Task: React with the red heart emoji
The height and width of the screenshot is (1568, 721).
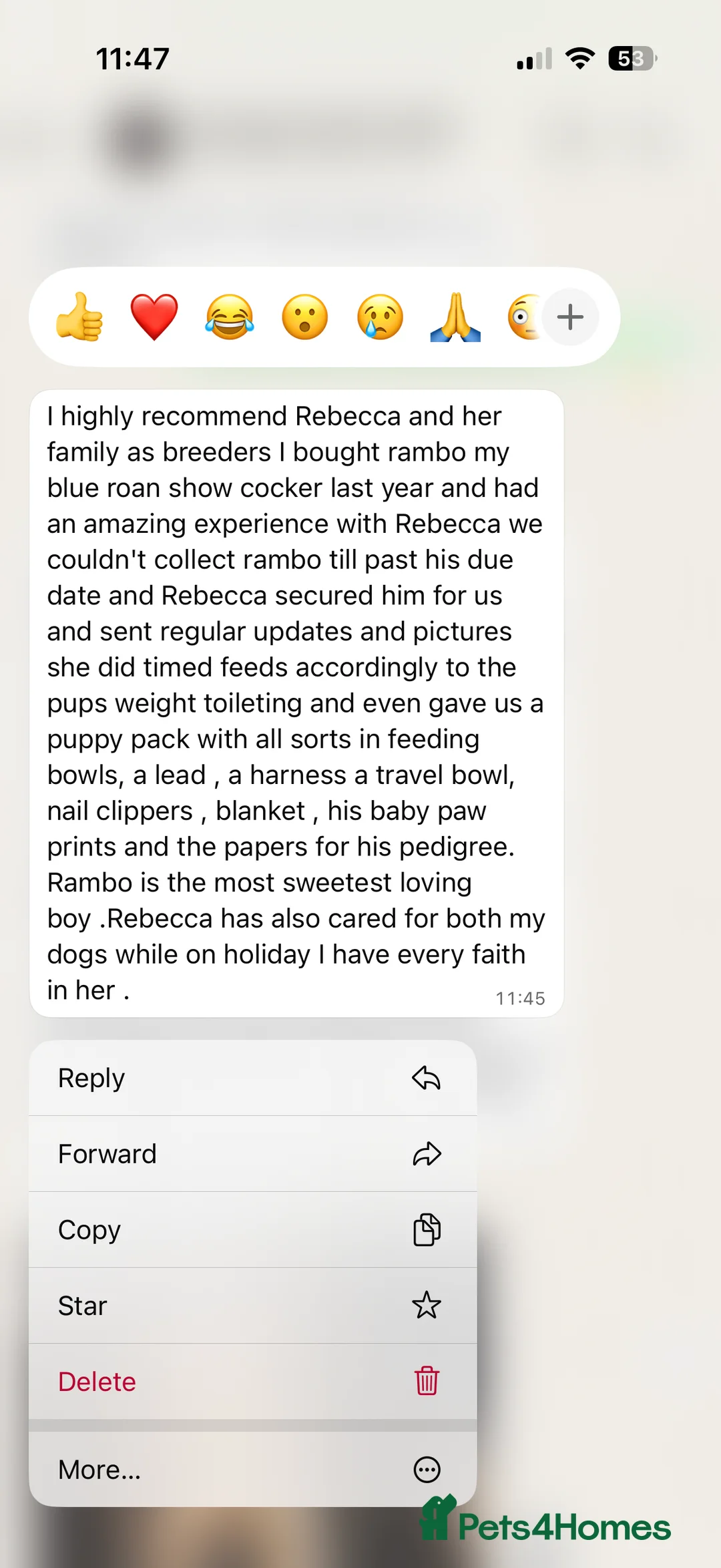Action: [154, 317]
